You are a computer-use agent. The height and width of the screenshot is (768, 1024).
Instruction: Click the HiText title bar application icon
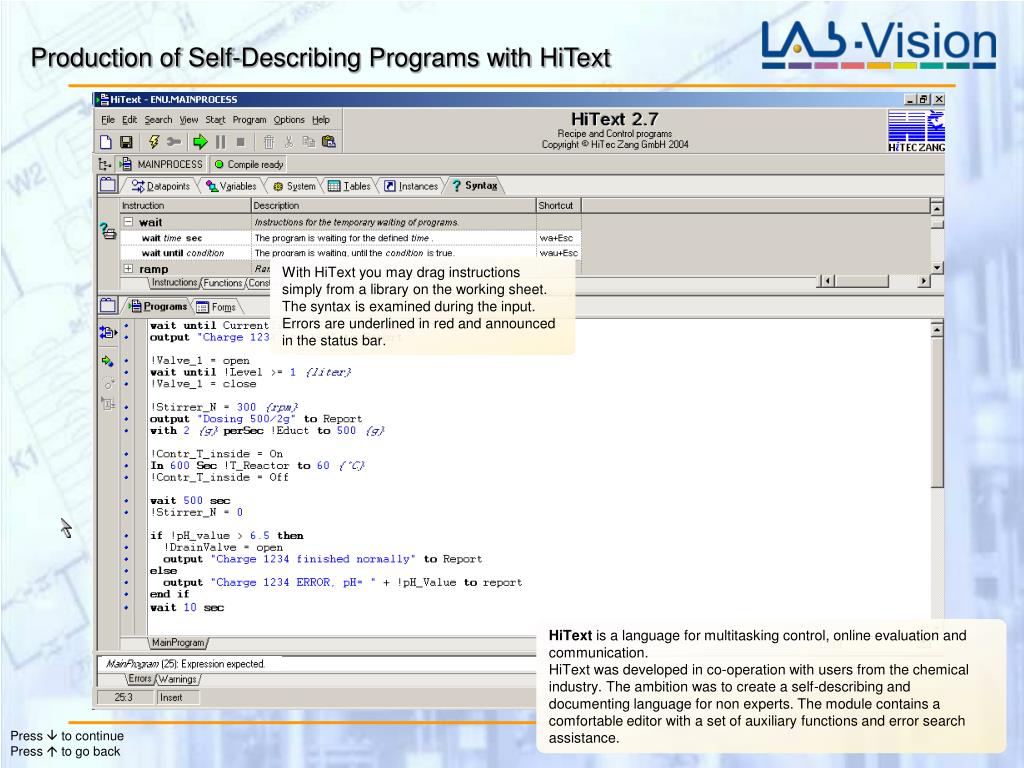103,99
